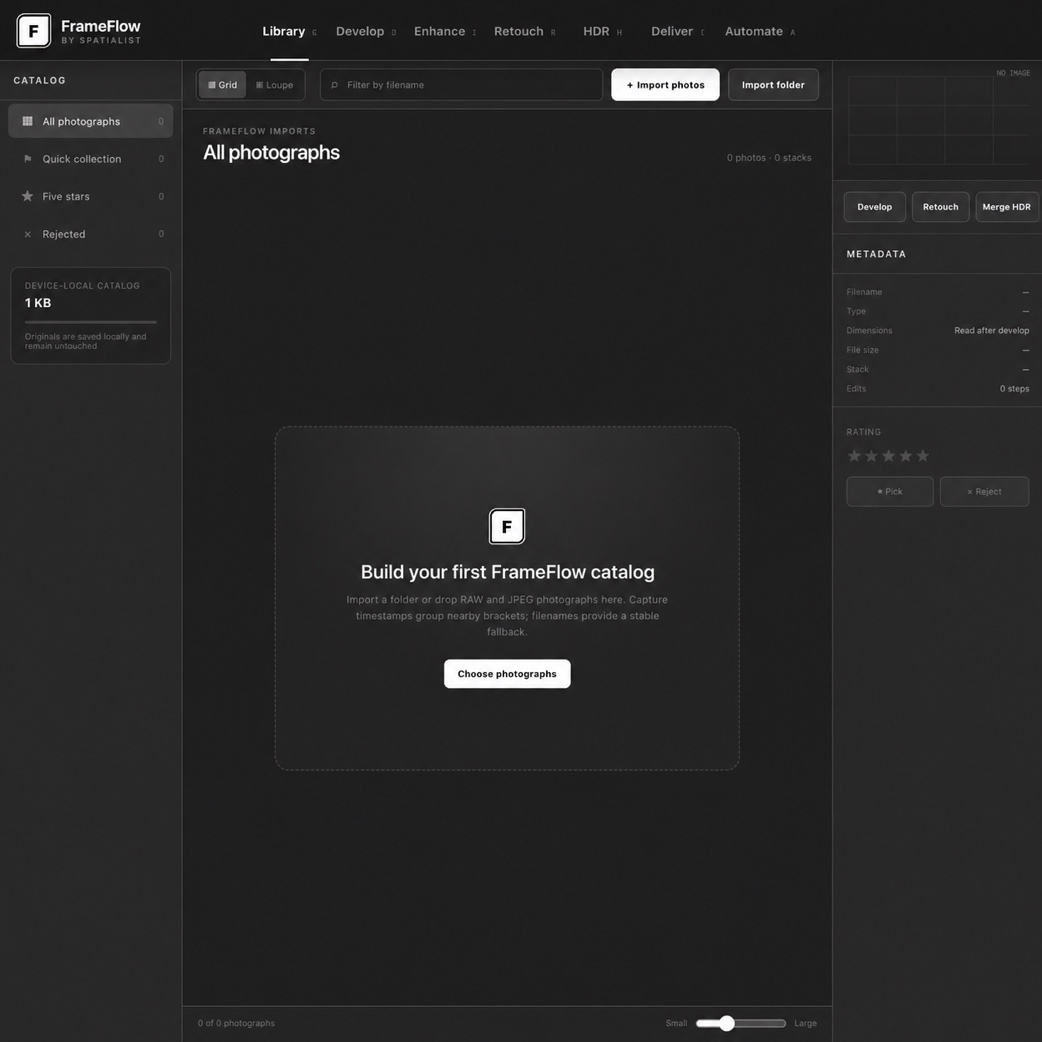This screenshot has height=1042, width=1042.
Task: Click the Quick collection flag icon
Action: (x=27, y=159)
